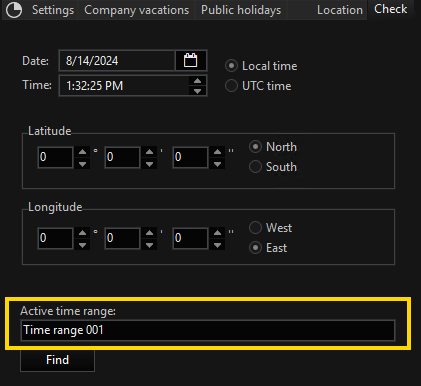Select the UTC time radio option
Image resolution: width=421 pixels, height=386 pixels.
[258, 86]
